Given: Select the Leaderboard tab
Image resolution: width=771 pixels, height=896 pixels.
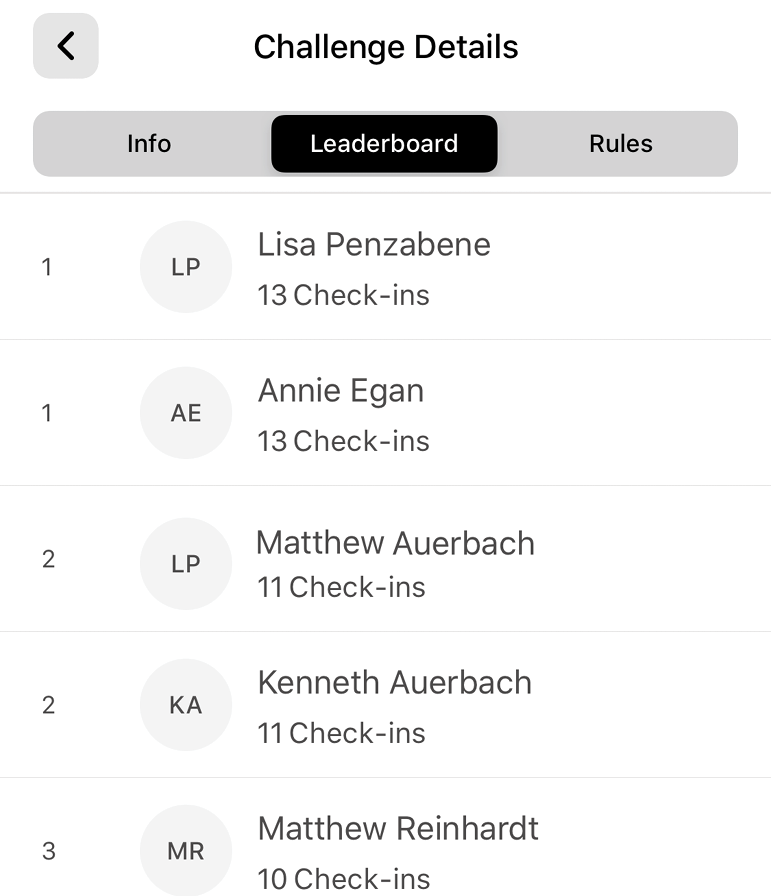Looking at the screenshot, I should click(384, 143).
